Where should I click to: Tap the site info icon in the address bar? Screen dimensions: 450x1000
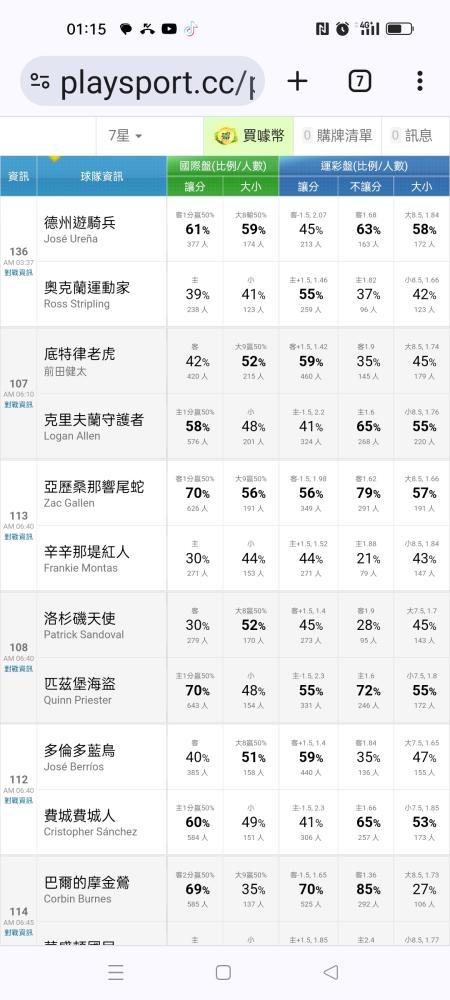40,81
